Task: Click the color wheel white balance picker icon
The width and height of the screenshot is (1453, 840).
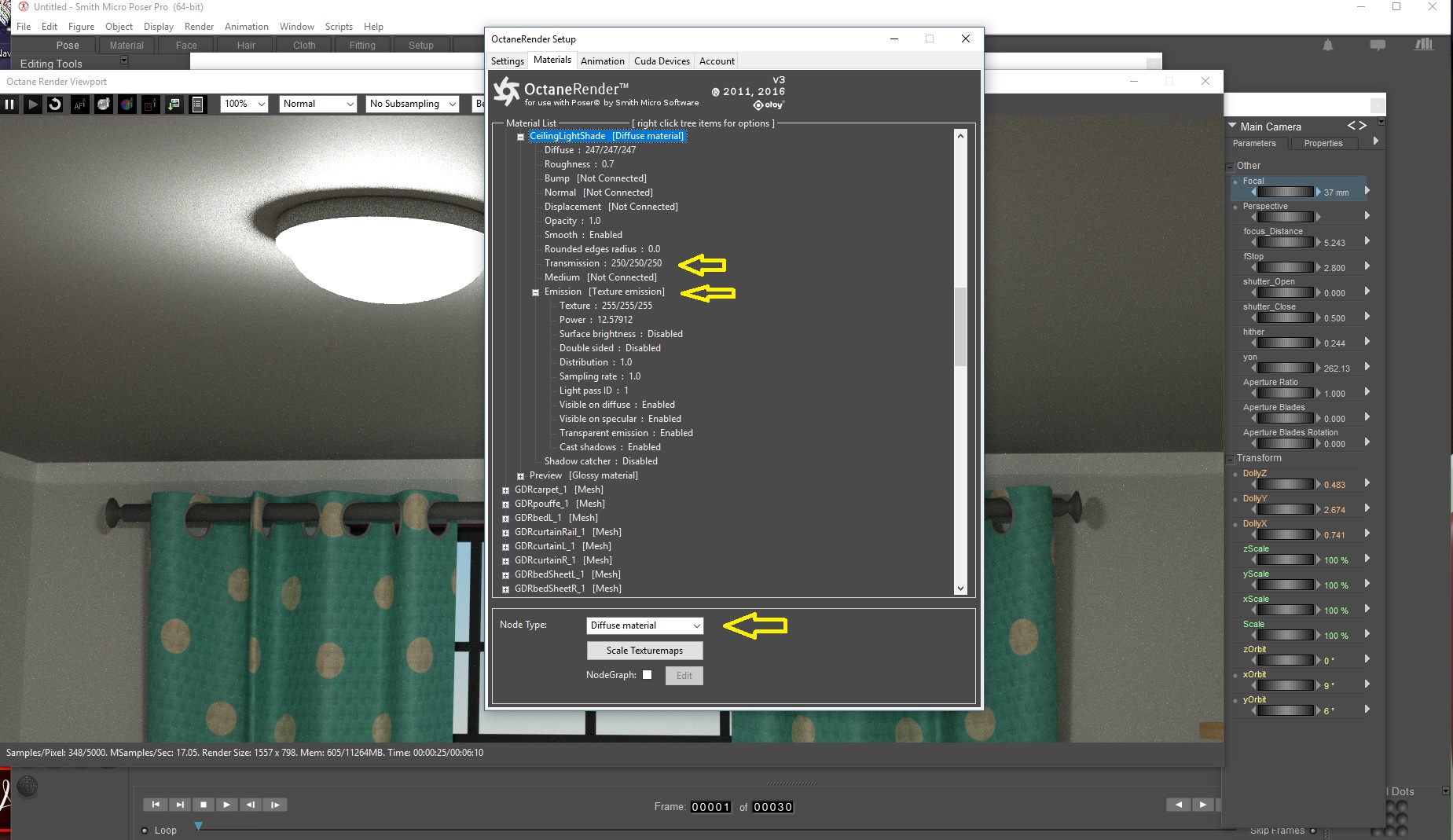Action: 127,104
